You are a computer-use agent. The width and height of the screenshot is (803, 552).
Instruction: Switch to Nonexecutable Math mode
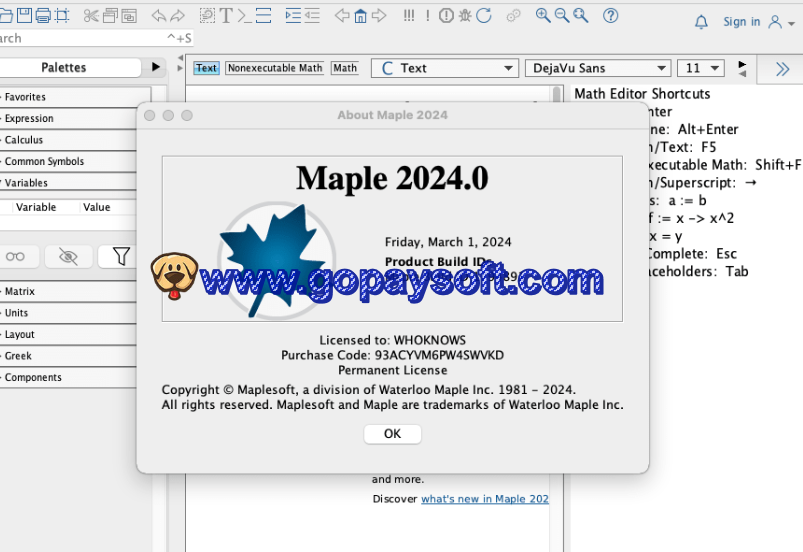point(275,68)
